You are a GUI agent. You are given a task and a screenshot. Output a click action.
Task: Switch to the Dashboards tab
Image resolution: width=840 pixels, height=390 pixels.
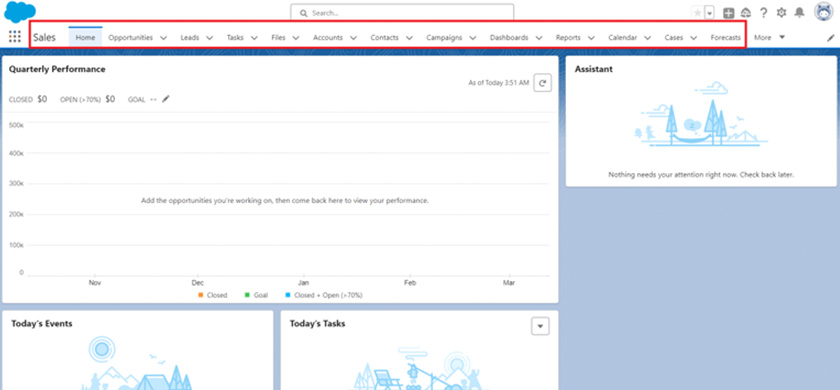click(x=509, y=38)
